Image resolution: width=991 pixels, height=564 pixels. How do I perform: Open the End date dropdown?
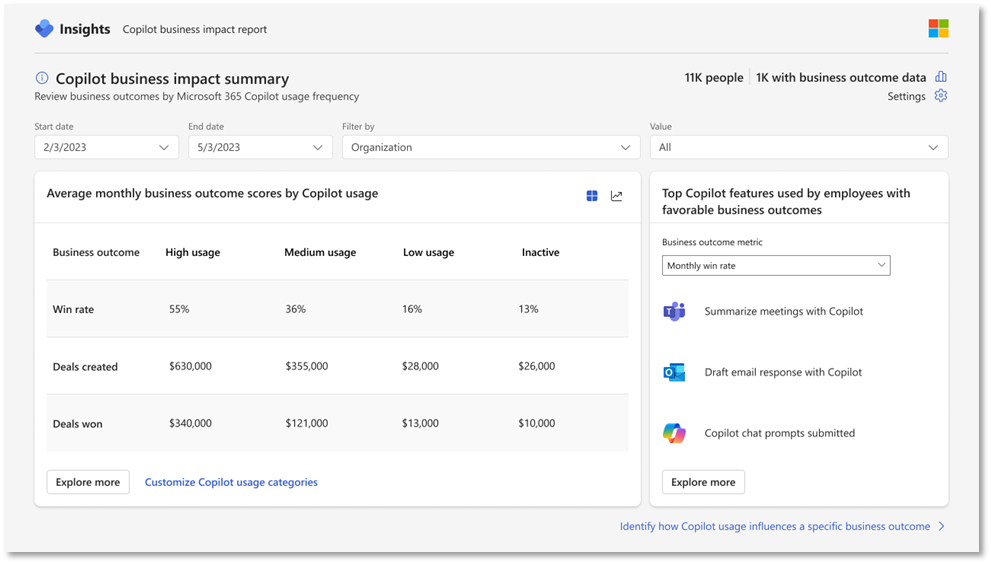pos(260,147)
